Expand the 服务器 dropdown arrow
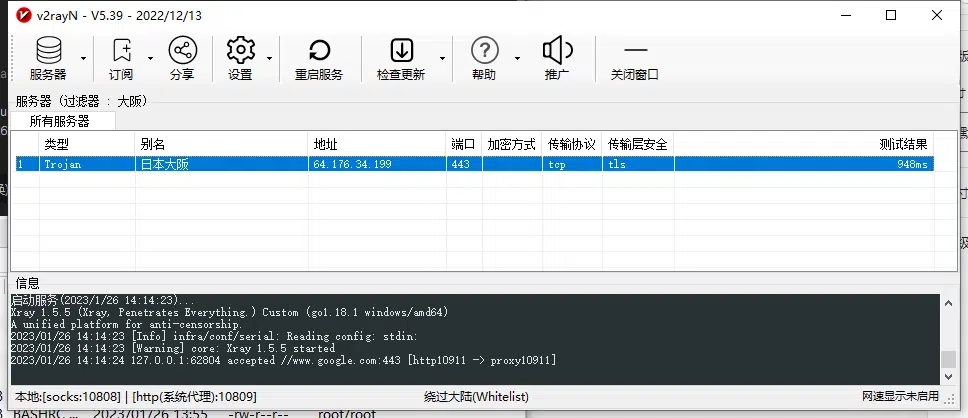 84,59
